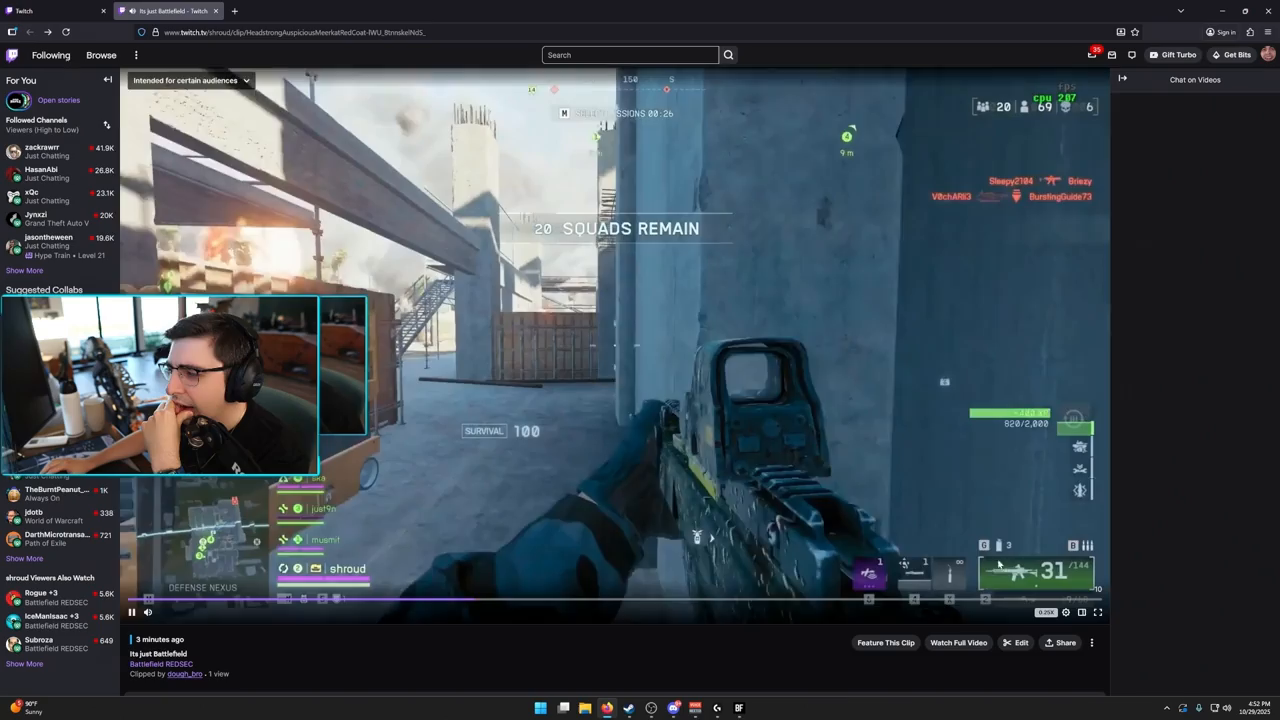The image size is (1280, 720).
Task: Click Open stories link
Action: pos(59,100)
